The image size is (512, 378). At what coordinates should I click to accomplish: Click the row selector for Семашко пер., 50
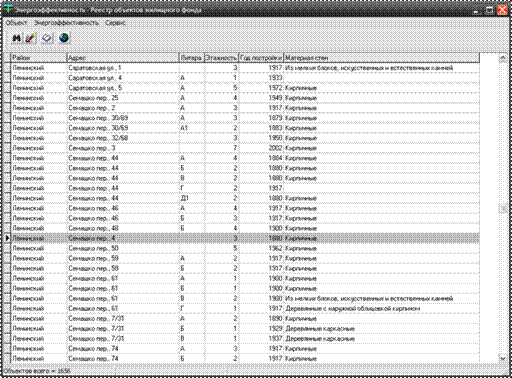pos(7,248)
